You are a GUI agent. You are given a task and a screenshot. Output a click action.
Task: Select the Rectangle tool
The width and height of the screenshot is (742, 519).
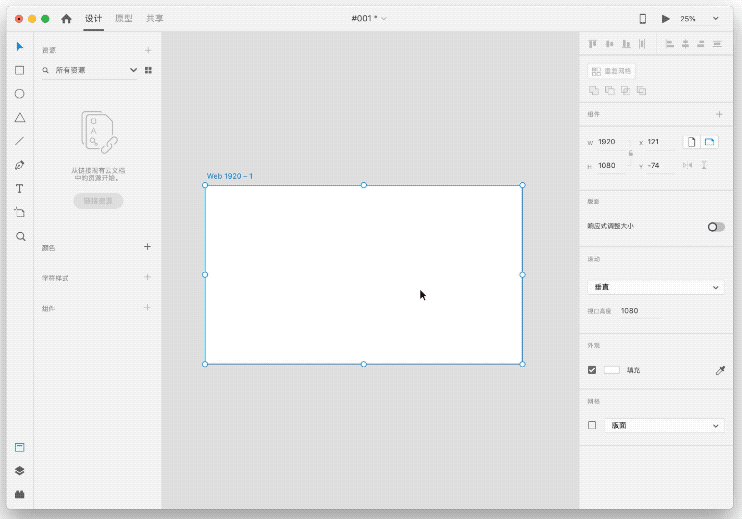pos(19,70)
